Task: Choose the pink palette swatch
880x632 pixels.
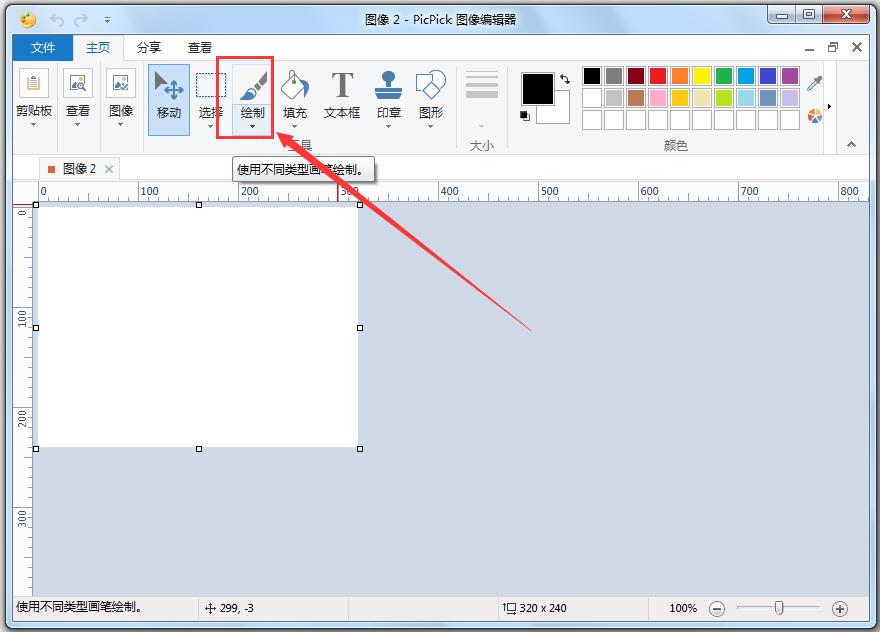Action: (658, 98)
